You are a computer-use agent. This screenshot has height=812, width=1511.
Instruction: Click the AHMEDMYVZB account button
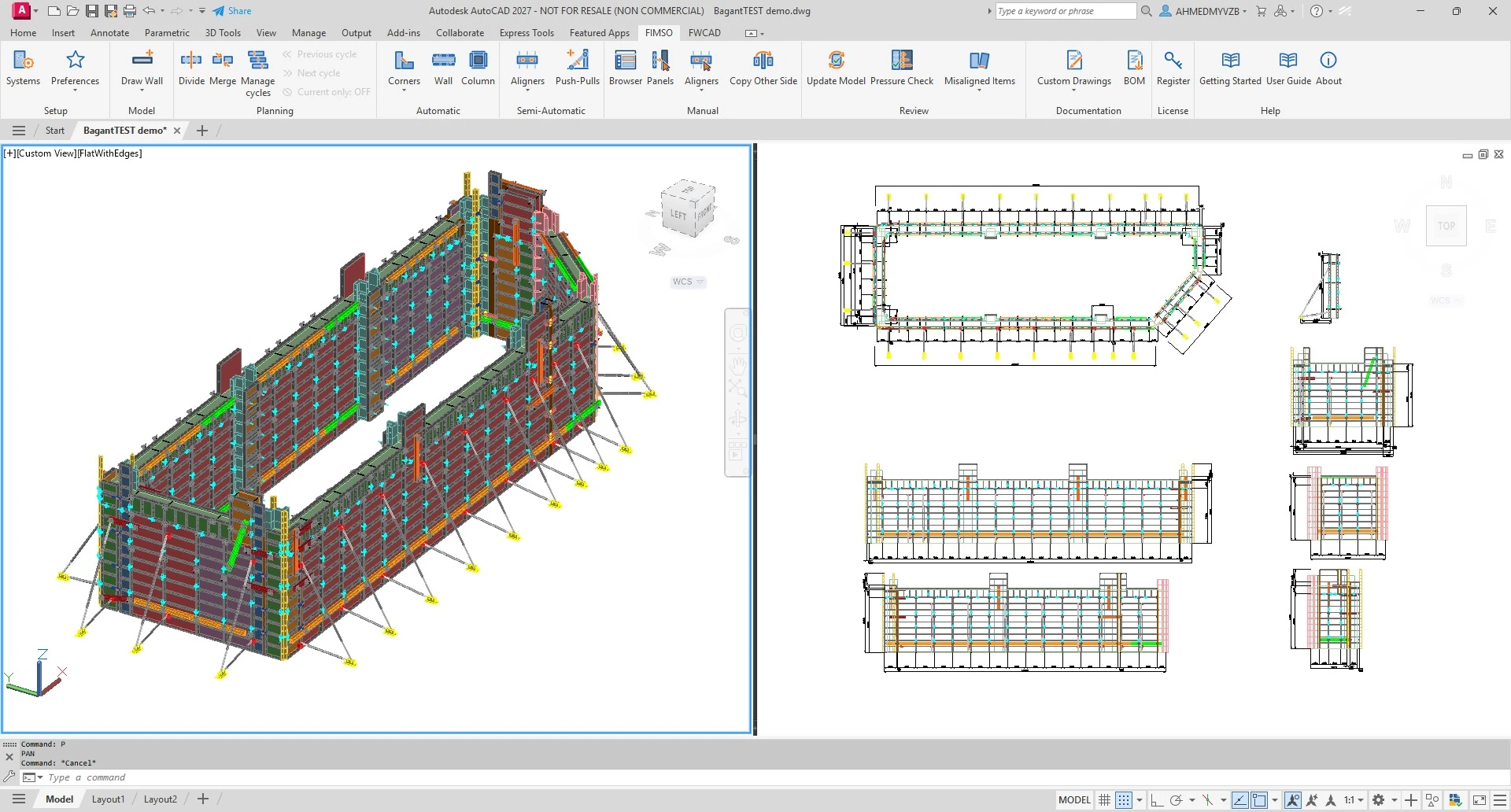pyautogui.click(x=1203, y=11)
